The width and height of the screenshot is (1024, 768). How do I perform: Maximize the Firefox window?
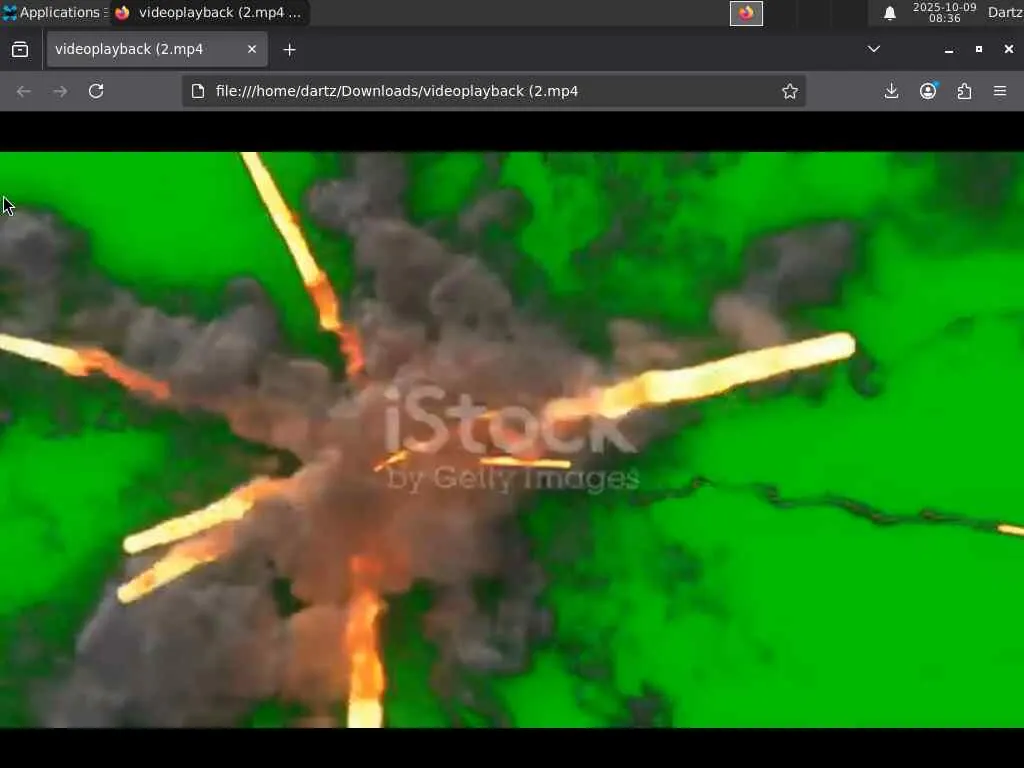coord(978,49)
